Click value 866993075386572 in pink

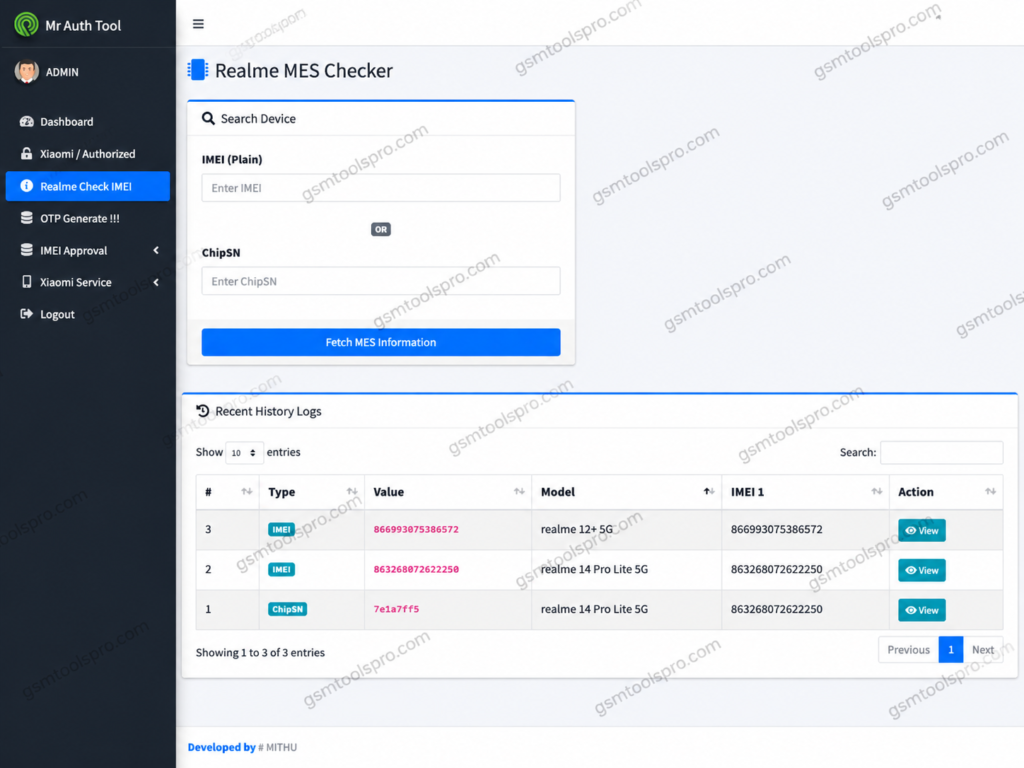point(416,530)
